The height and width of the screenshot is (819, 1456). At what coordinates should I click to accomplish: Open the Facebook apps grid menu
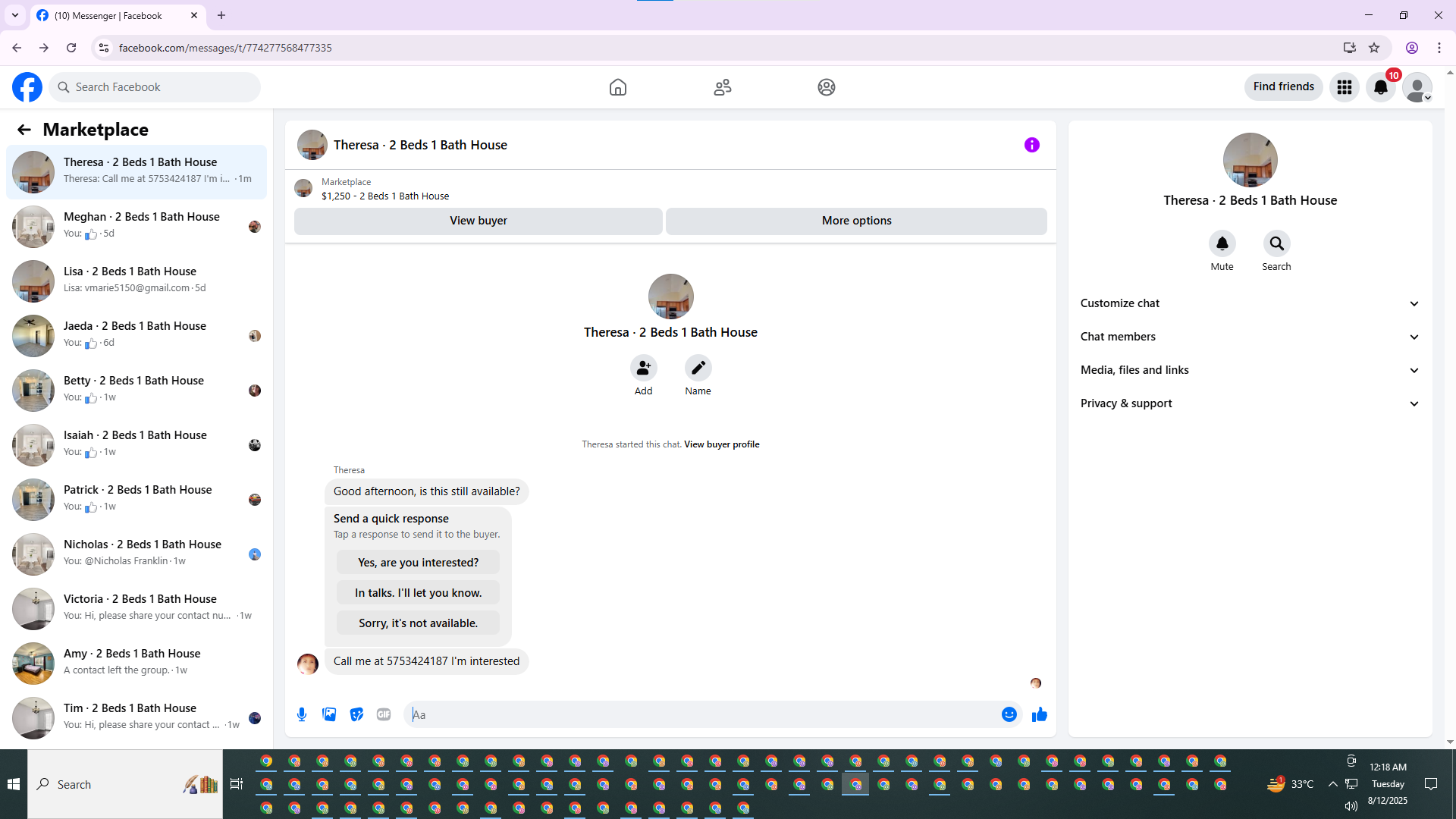click(1344, 87)
